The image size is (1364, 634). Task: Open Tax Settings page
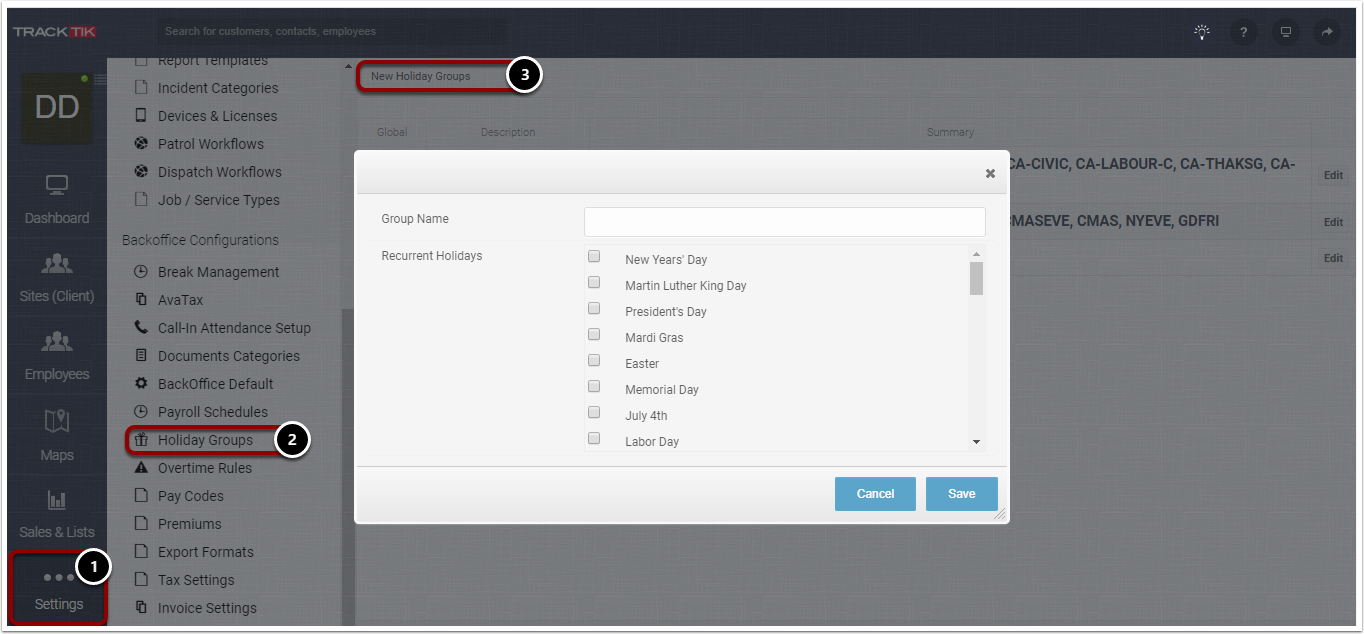pyautogui.click(x=196, y=580)
